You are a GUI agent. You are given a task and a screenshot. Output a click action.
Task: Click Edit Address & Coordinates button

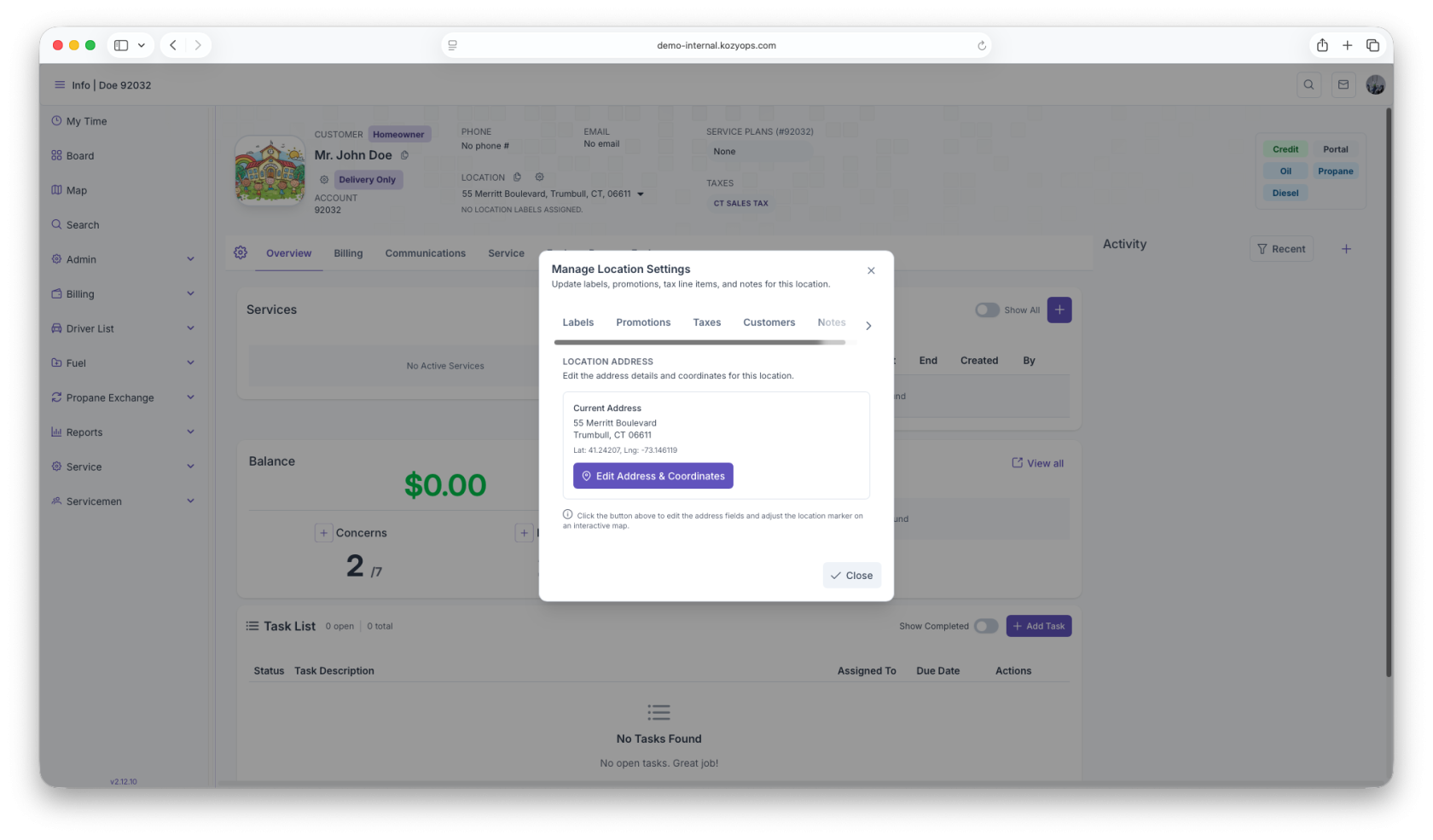click(x=653, y=476)
